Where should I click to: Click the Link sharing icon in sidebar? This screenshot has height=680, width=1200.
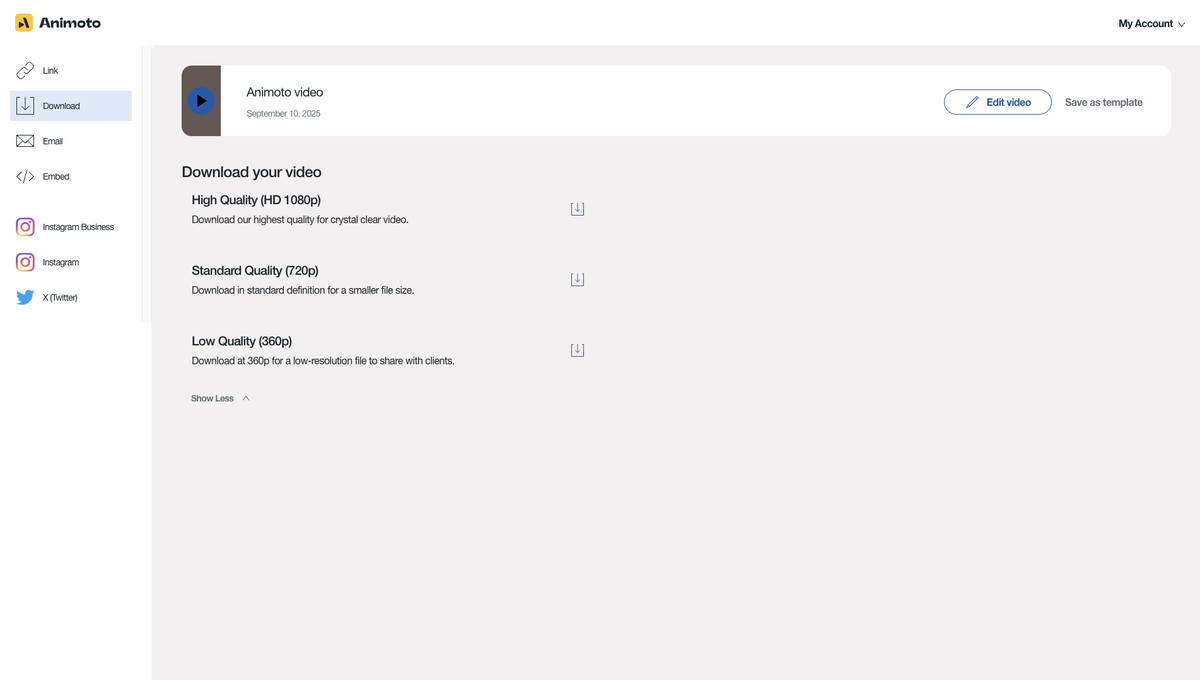pos(24,70)
